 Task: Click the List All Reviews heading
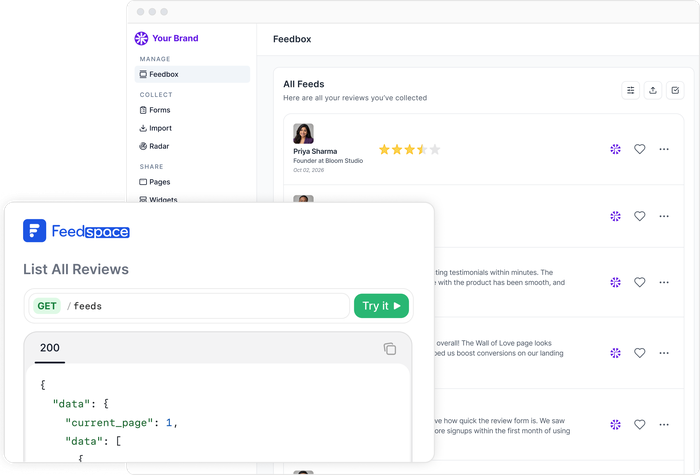click(76, 270)
